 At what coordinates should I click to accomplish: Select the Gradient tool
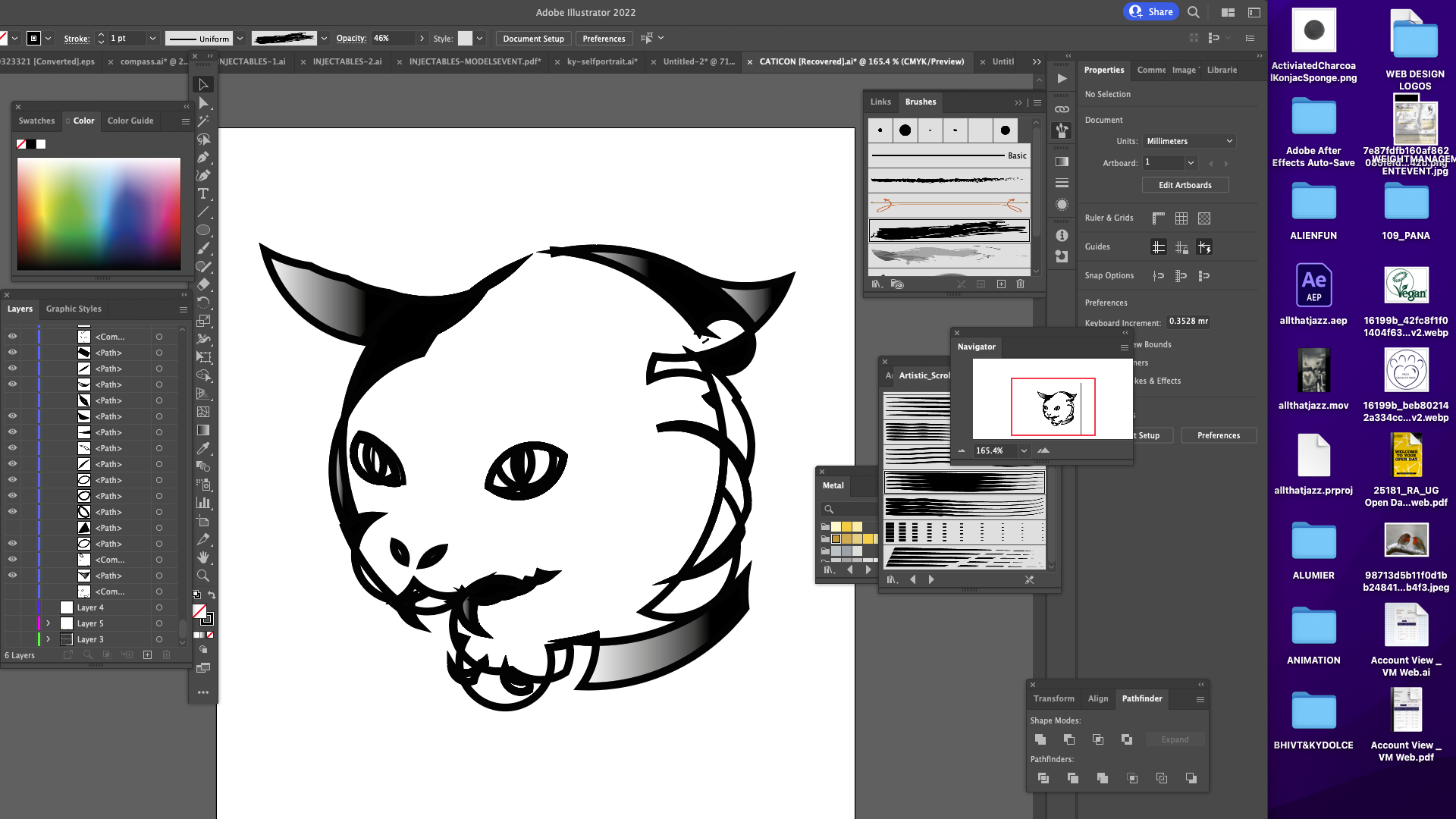[x=203, y=430]
